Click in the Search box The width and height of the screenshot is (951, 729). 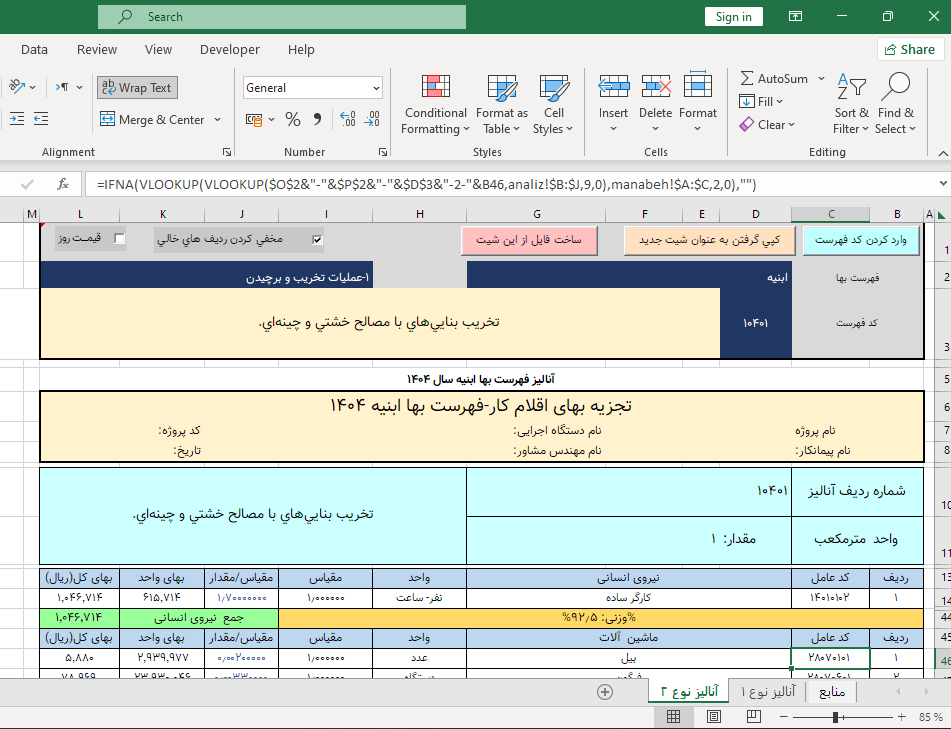[282, 16]
